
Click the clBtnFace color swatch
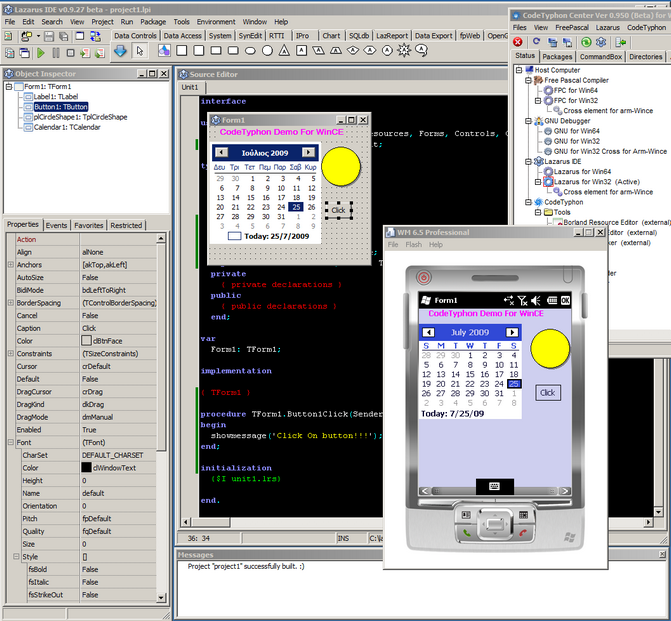[x=86, y=341]
